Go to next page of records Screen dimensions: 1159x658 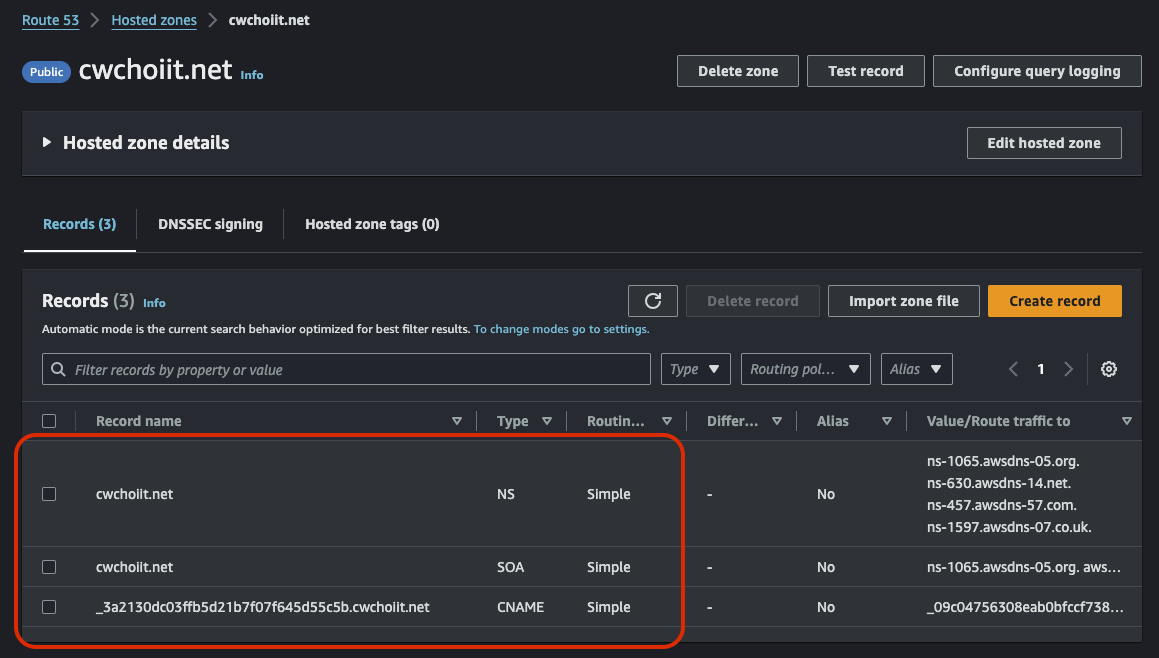click(1068, 369)
